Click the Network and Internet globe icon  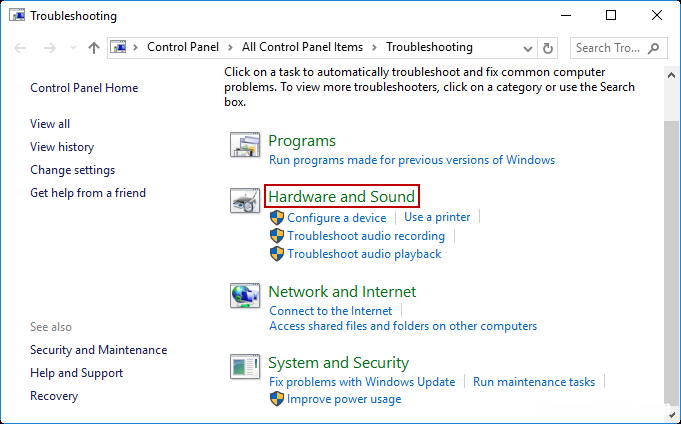pos(245,295)
